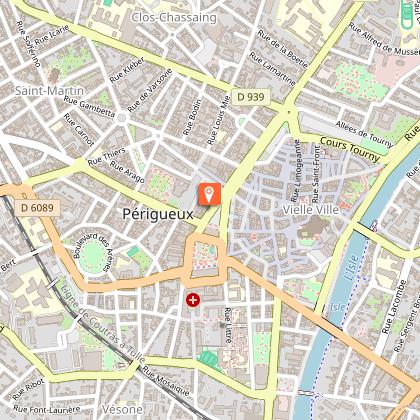Select the D 6089 road shield

click(37, 208)
